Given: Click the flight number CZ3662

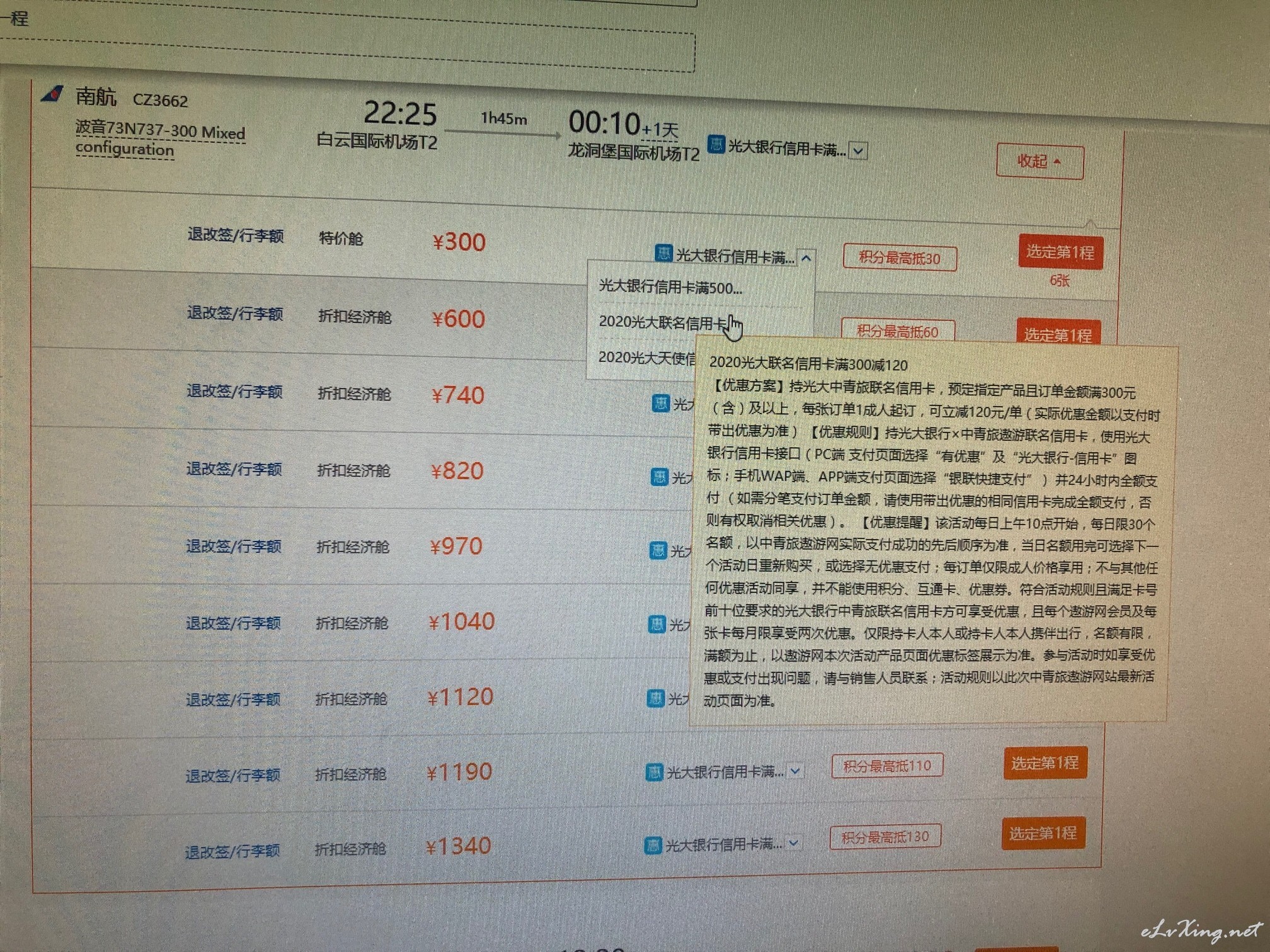Looking at the screenshot, I should [160, 101].
